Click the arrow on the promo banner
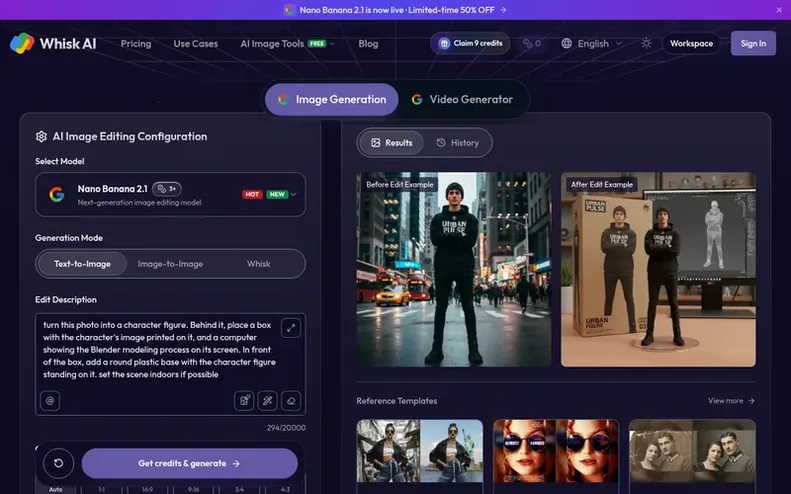791x494 pixels. click(503, 10)
